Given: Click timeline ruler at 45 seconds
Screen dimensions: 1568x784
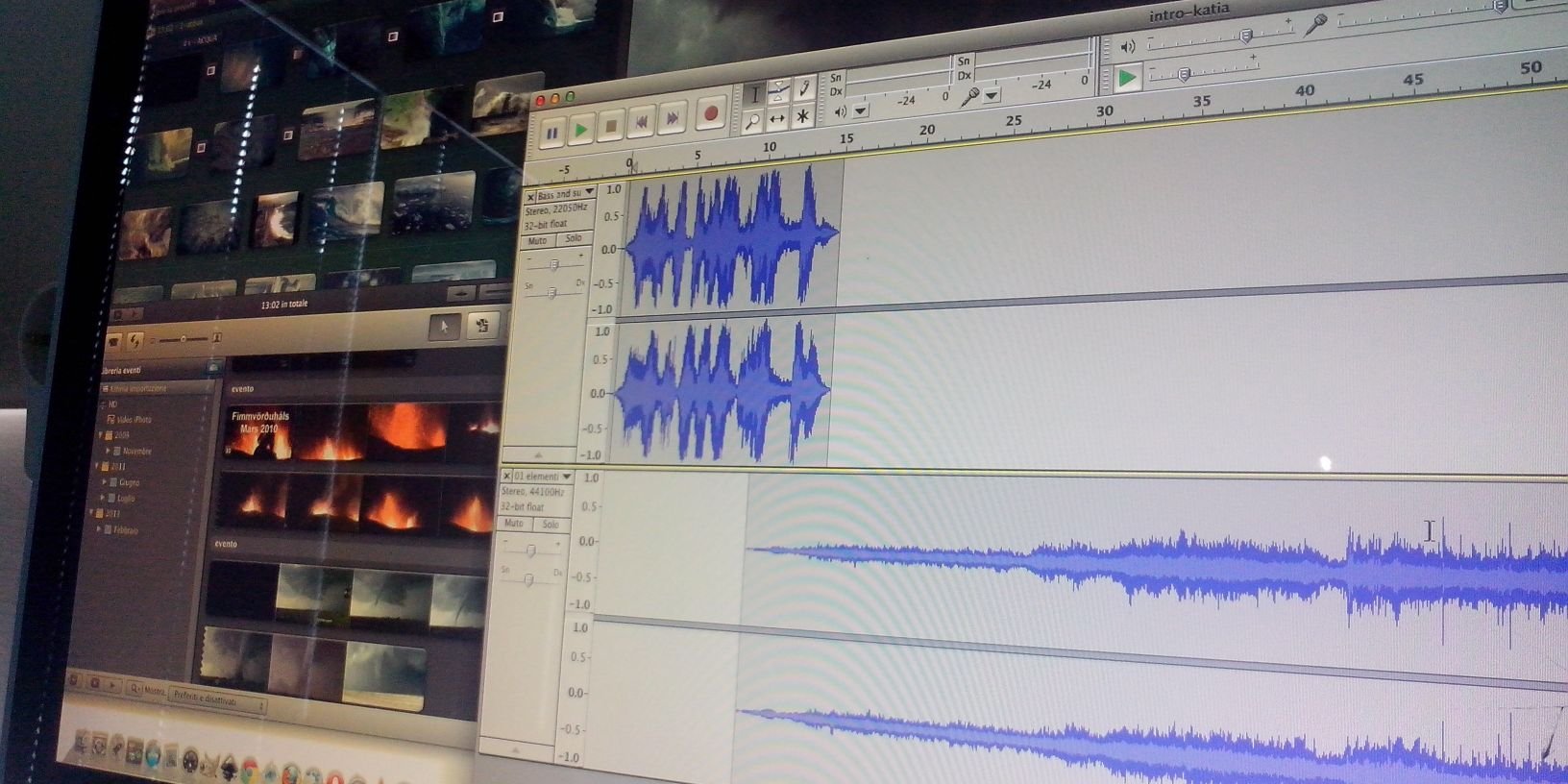Looking at the screenshot, I should click(x=1412, y=81).
